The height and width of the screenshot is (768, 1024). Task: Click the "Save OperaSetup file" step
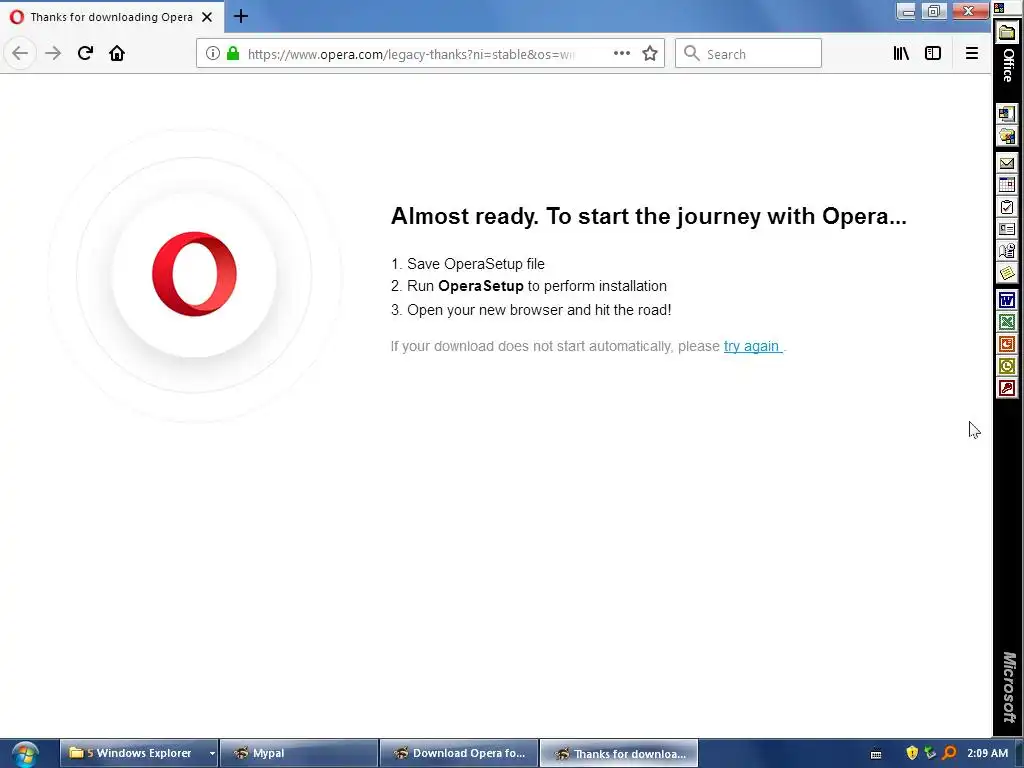pyautogui.click(x=475, y=264)
